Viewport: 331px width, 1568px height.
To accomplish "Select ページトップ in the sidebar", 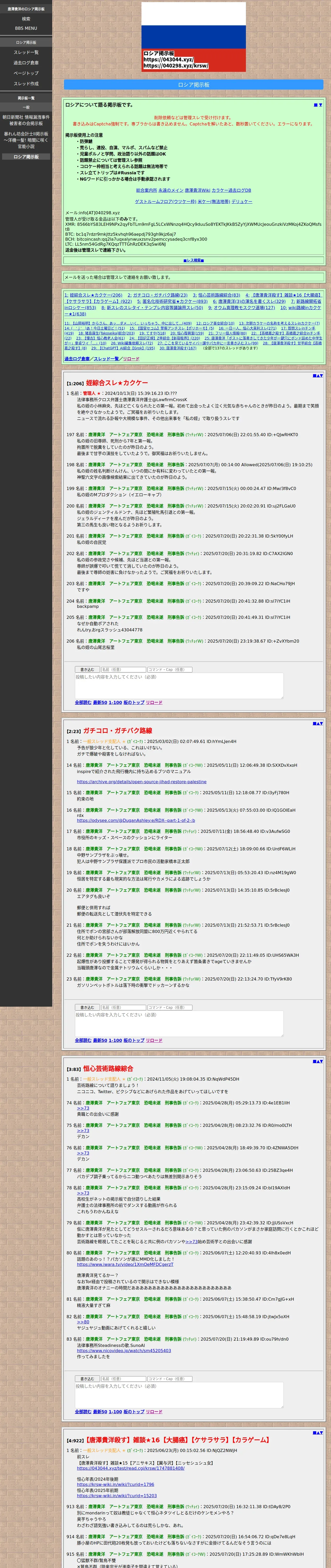I will [26, 73].
